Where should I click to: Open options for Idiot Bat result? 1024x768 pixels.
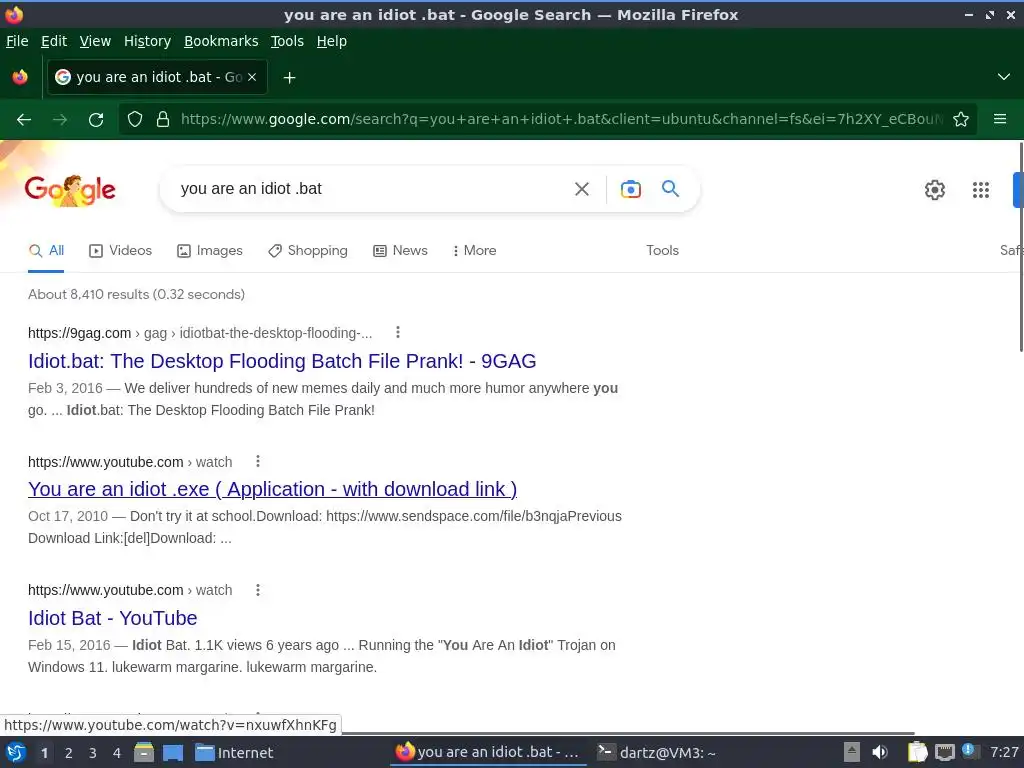pyautogui.click(x=258, y=590)
